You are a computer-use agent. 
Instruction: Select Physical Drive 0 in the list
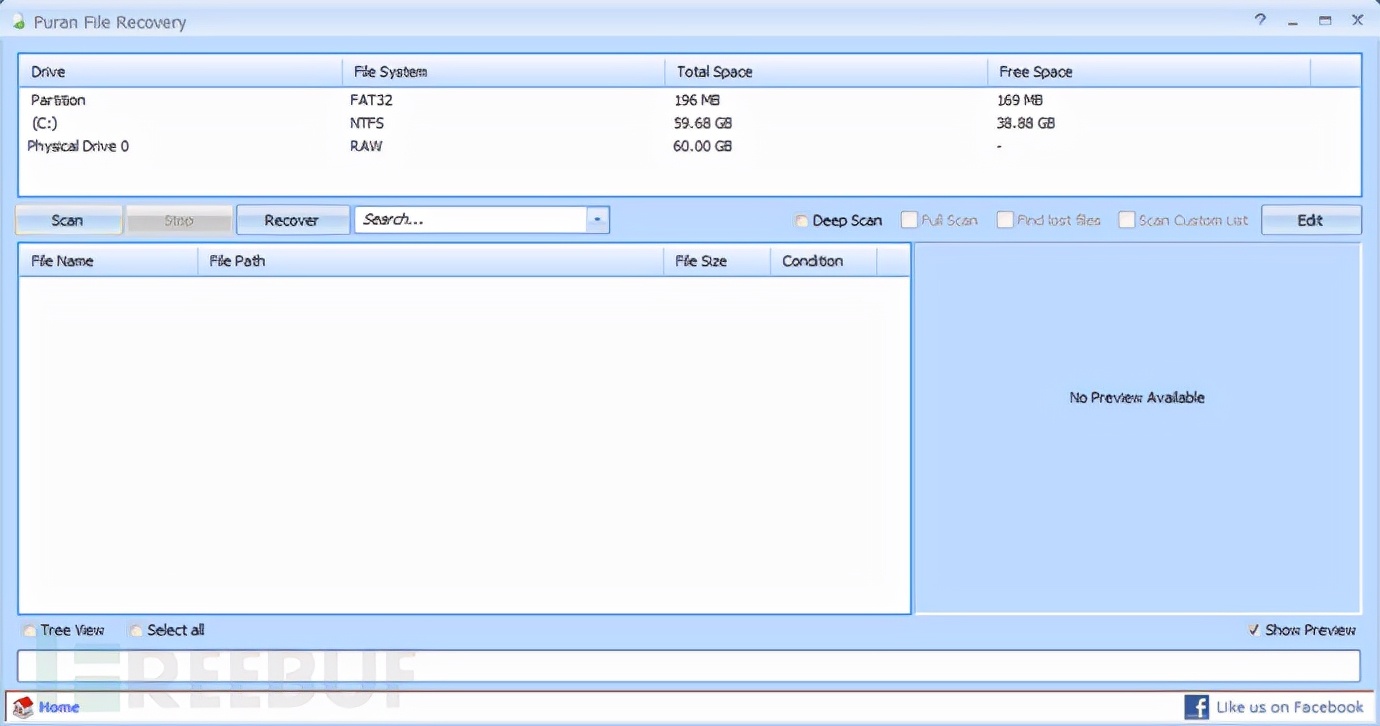(78, 146)
